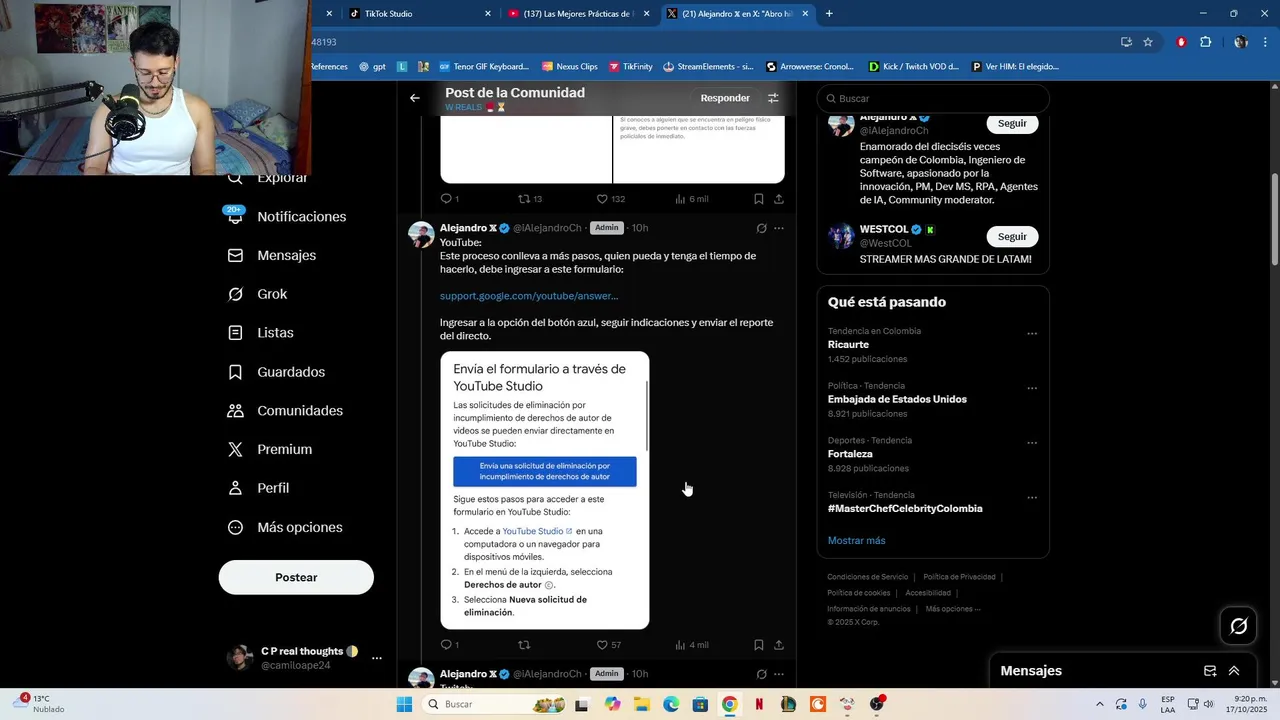Open the Chrome three-dot menu
Viewport: 1280px width, 720px height.
(x=1264, y=42)
